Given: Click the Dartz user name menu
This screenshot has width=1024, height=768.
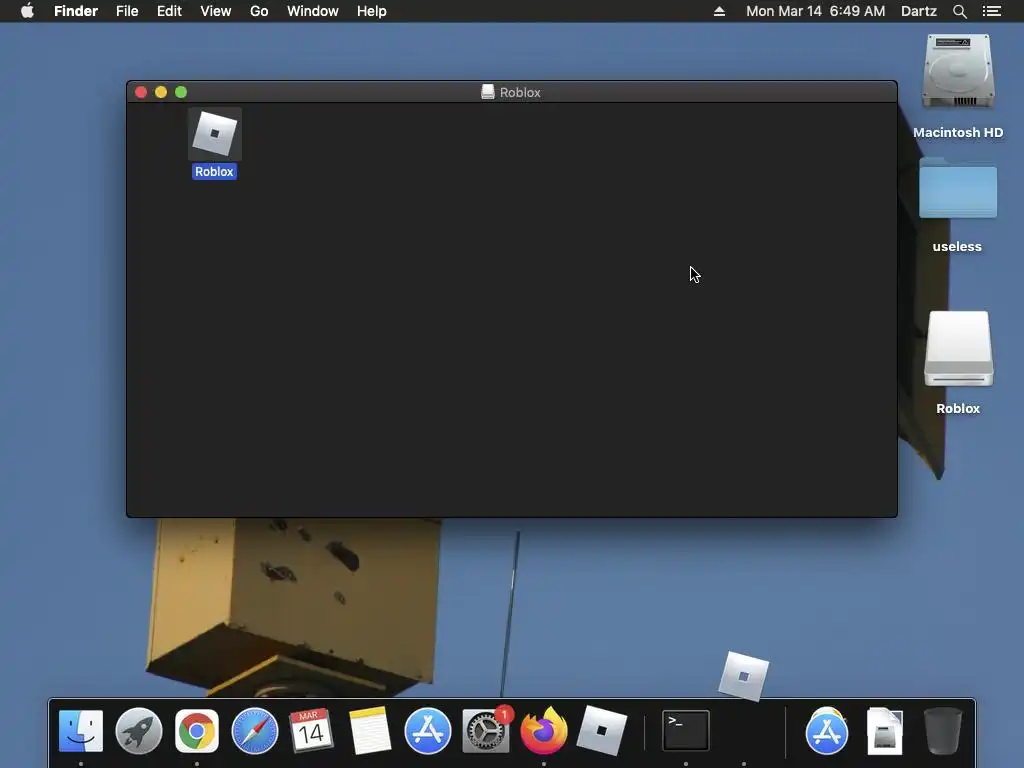Looking at the screenshot, I should coord(919,11).
